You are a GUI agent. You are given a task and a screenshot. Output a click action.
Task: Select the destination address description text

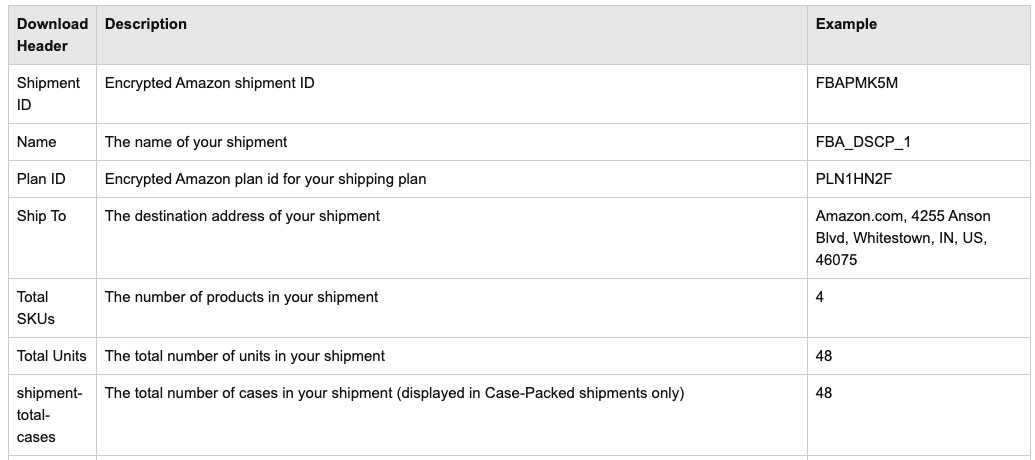242,216
